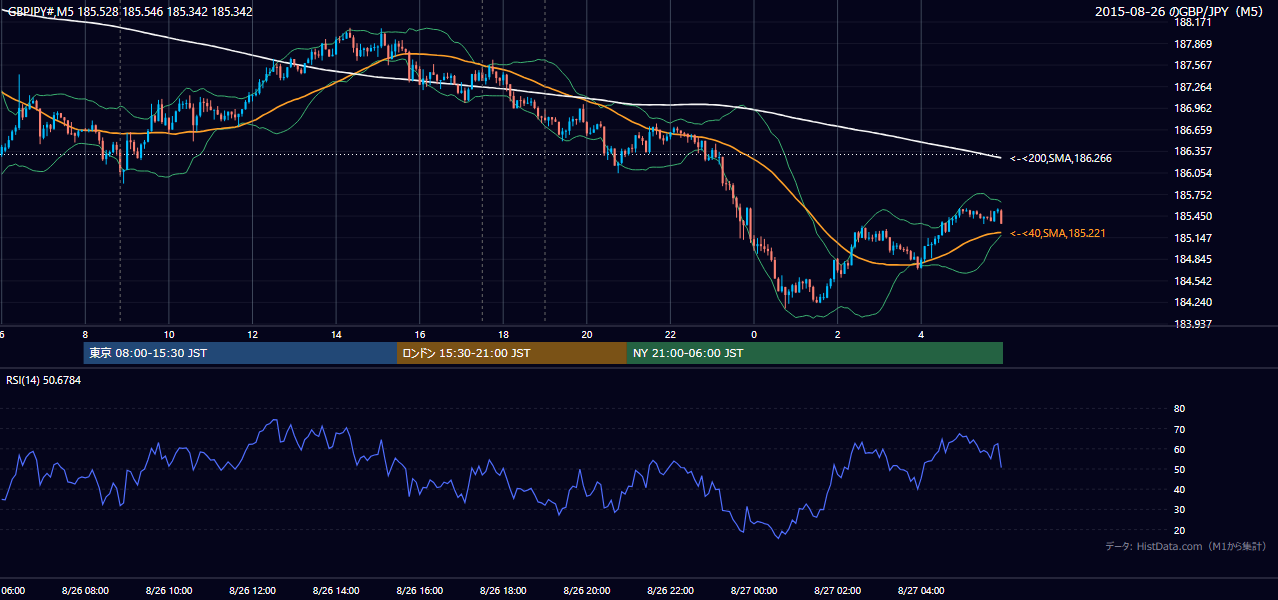This screenshot has height=600, width=1278.
Task: Click the 8/27 04:00 time axis label
Action: coord(921,590)
